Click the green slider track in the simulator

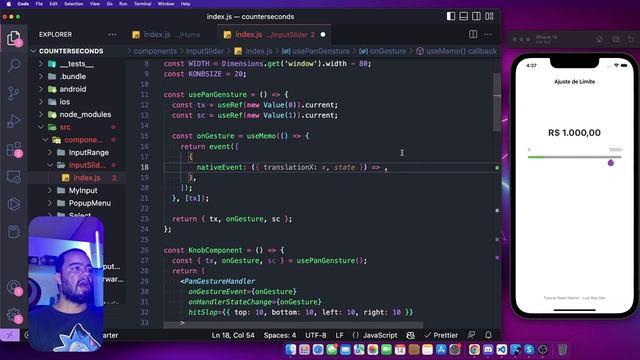pos(536,157)
